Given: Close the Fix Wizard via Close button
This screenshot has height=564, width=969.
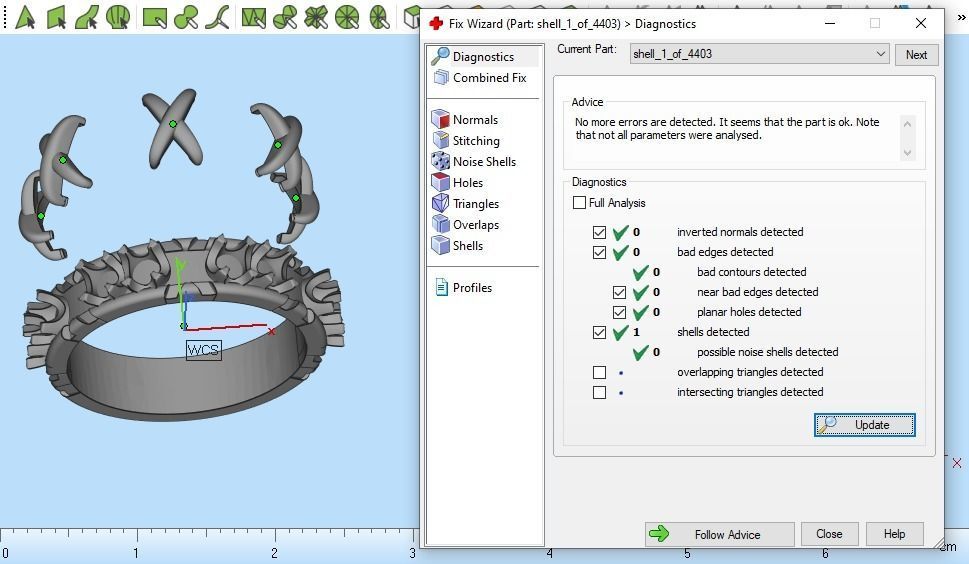Looking at the screenshot, I should [829, 534].
